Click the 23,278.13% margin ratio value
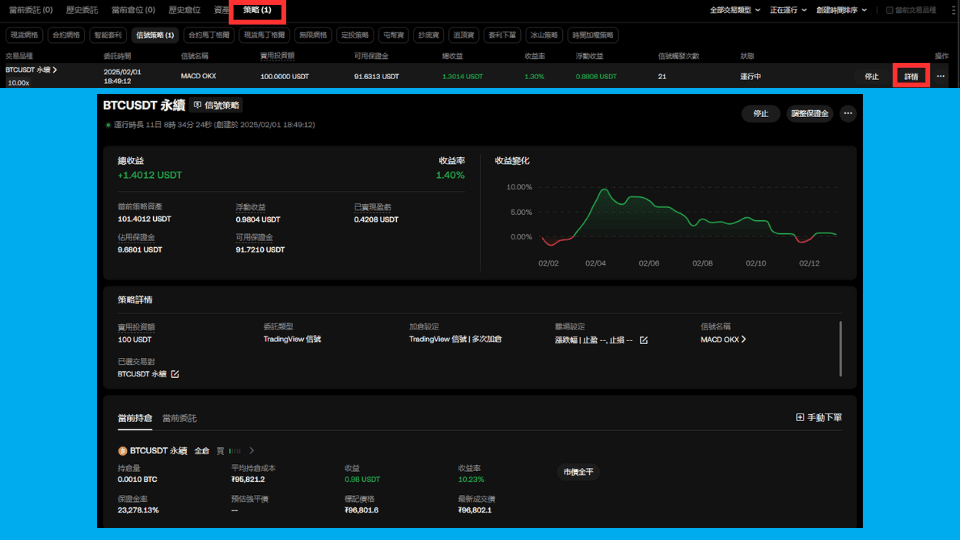Image resolution: width=960 pixels, height=540 pixels. tap(138, 510)
